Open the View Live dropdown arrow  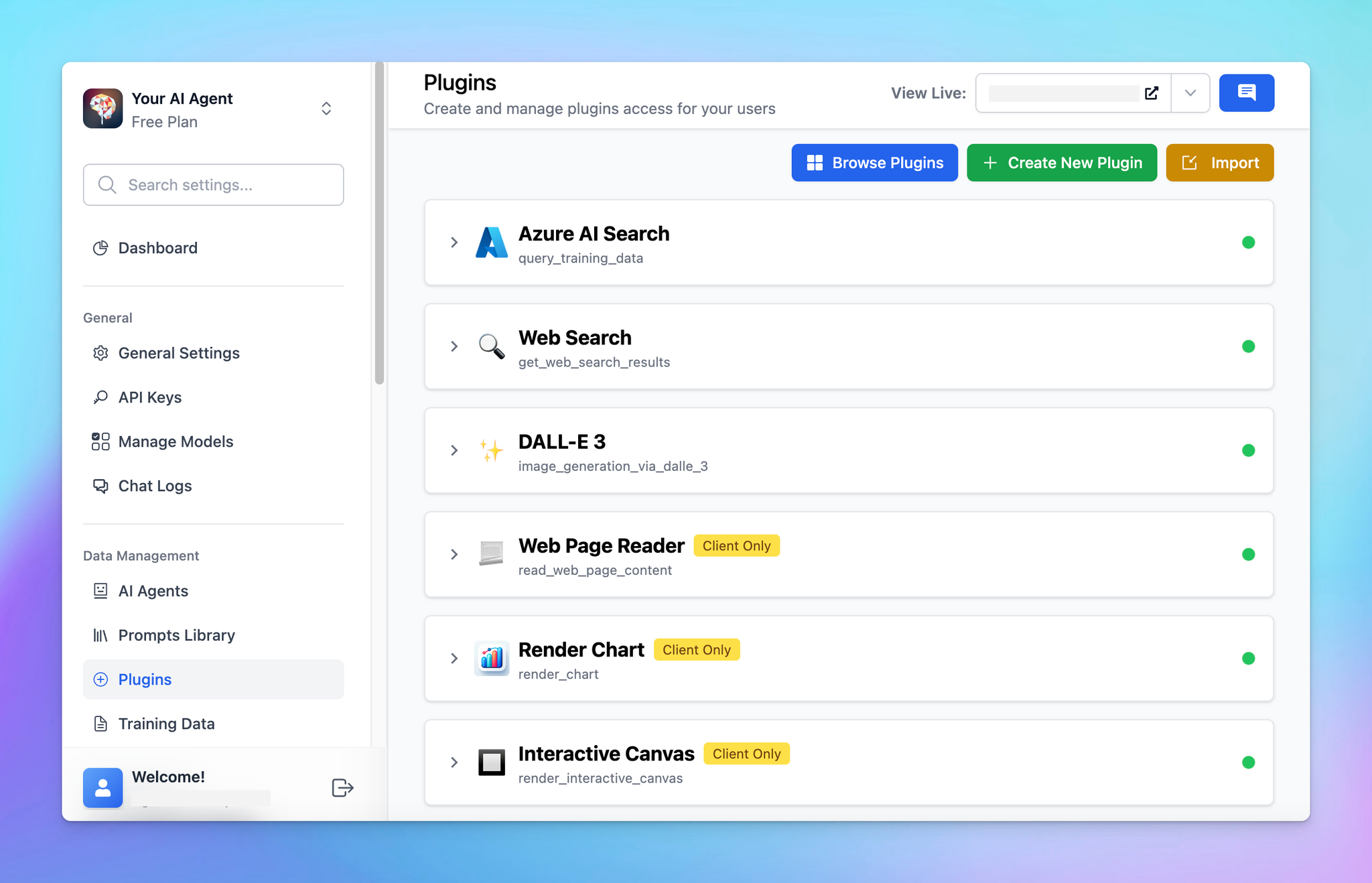click(1190, 93)
